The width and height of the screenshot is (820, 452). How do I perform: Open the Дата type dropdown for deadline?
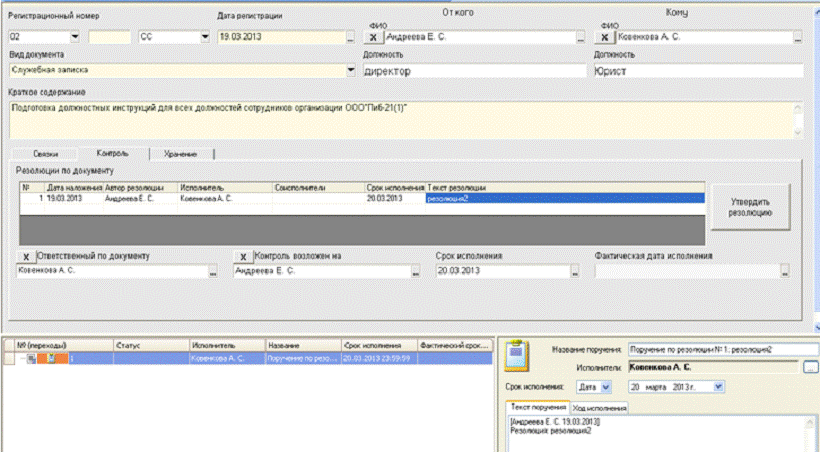point(606,386)
